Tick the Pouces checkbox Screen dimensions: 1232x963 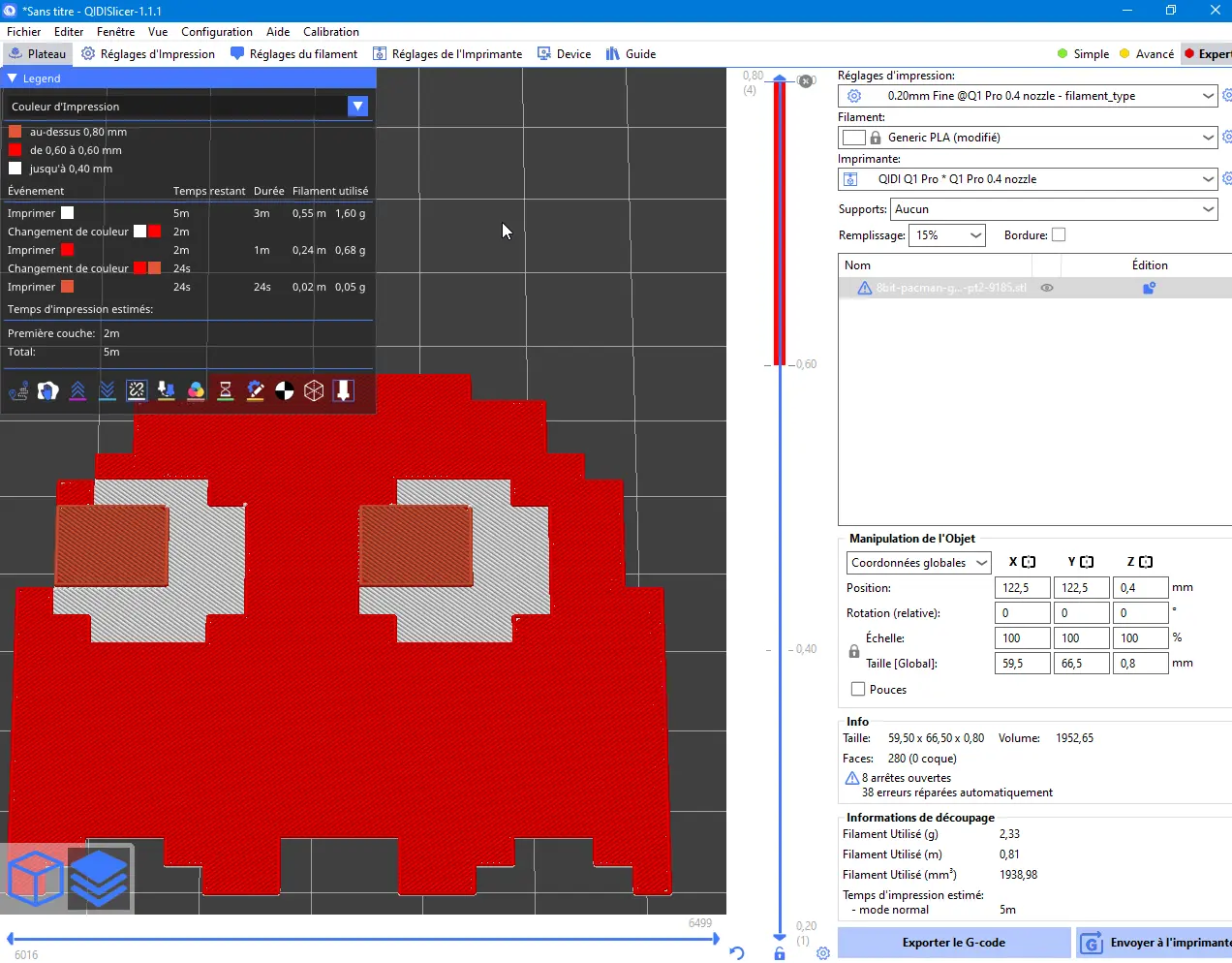coord(857,689)
